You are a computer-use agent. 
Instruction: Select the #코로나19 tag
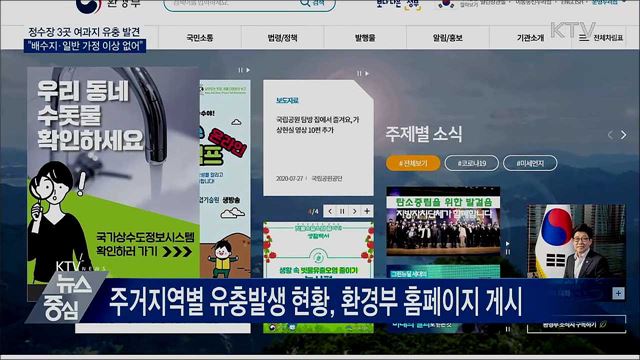point(471,163)
